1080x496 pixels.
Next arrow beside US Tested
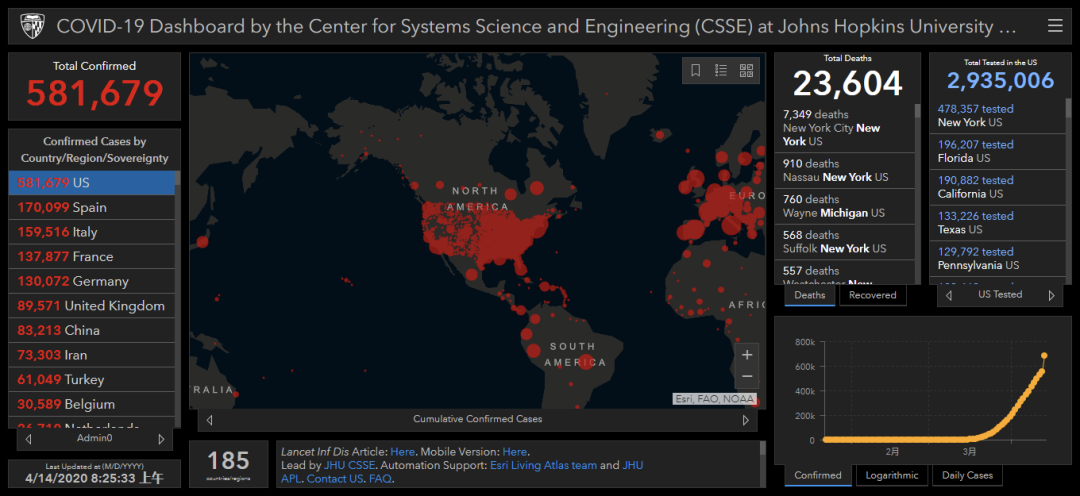(1051, 296)
